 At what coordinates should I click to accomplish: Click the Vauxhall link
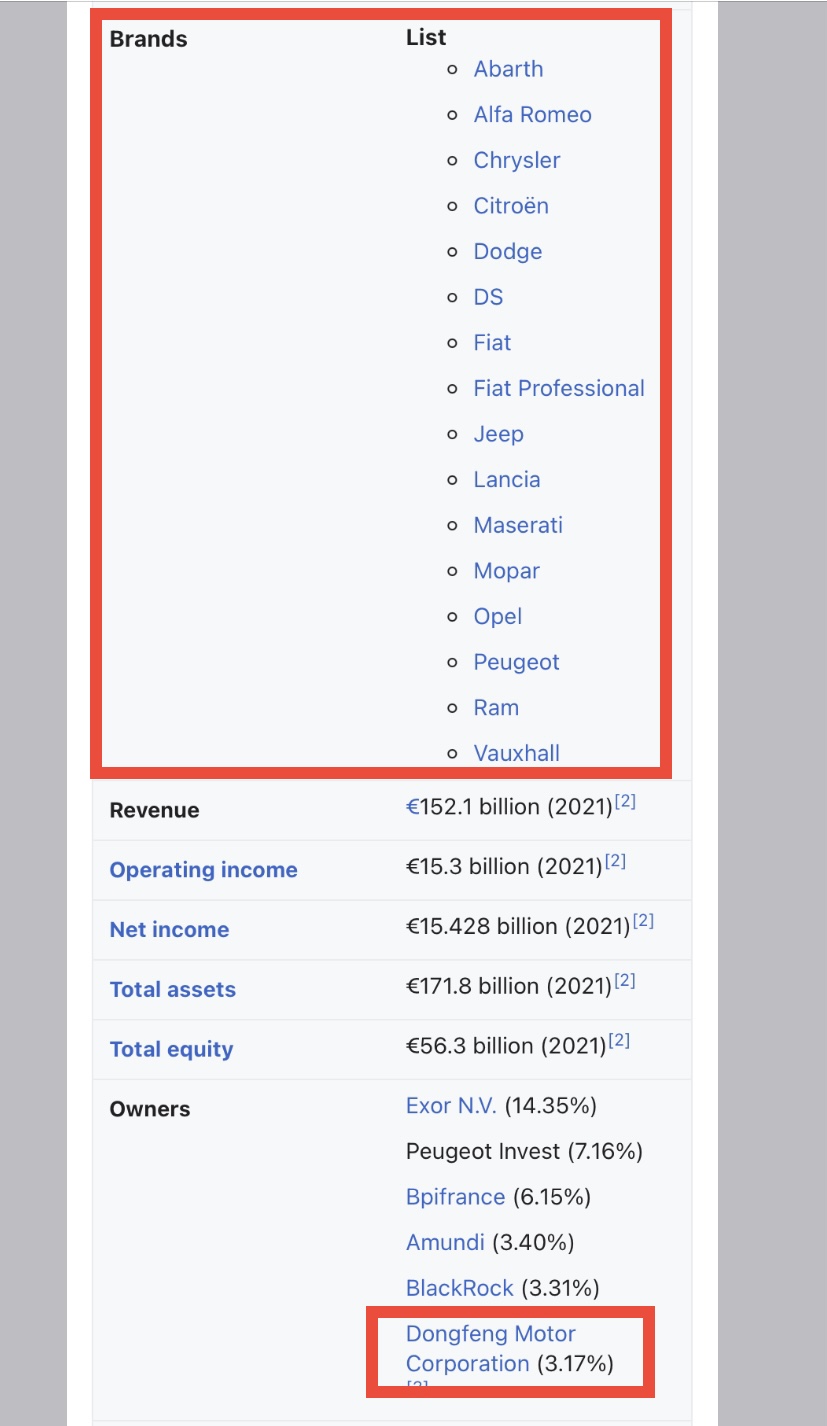click(x=516, y=753)
